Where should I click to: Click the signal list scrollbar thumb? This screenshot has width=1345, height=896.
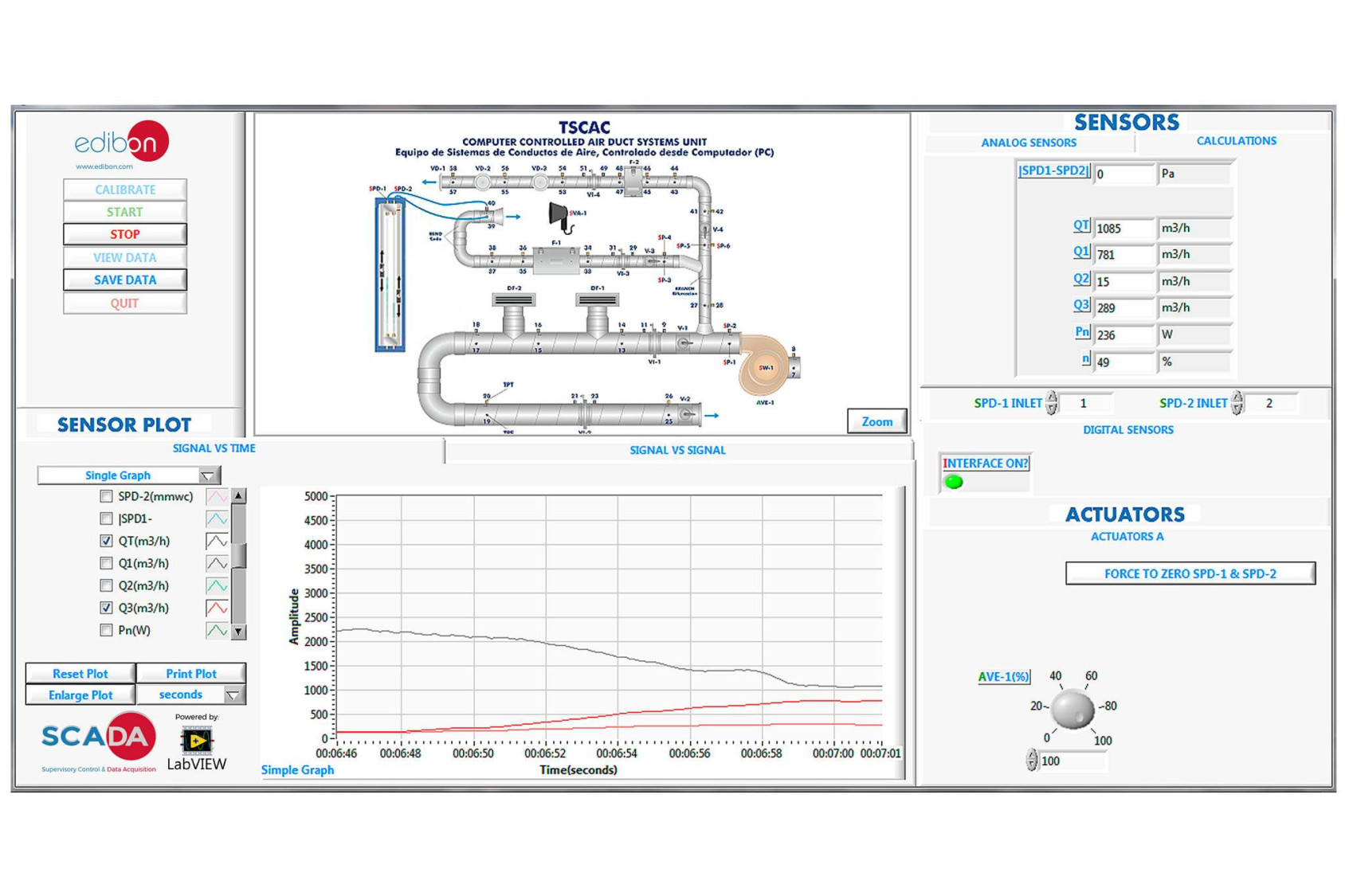[237, 556]
